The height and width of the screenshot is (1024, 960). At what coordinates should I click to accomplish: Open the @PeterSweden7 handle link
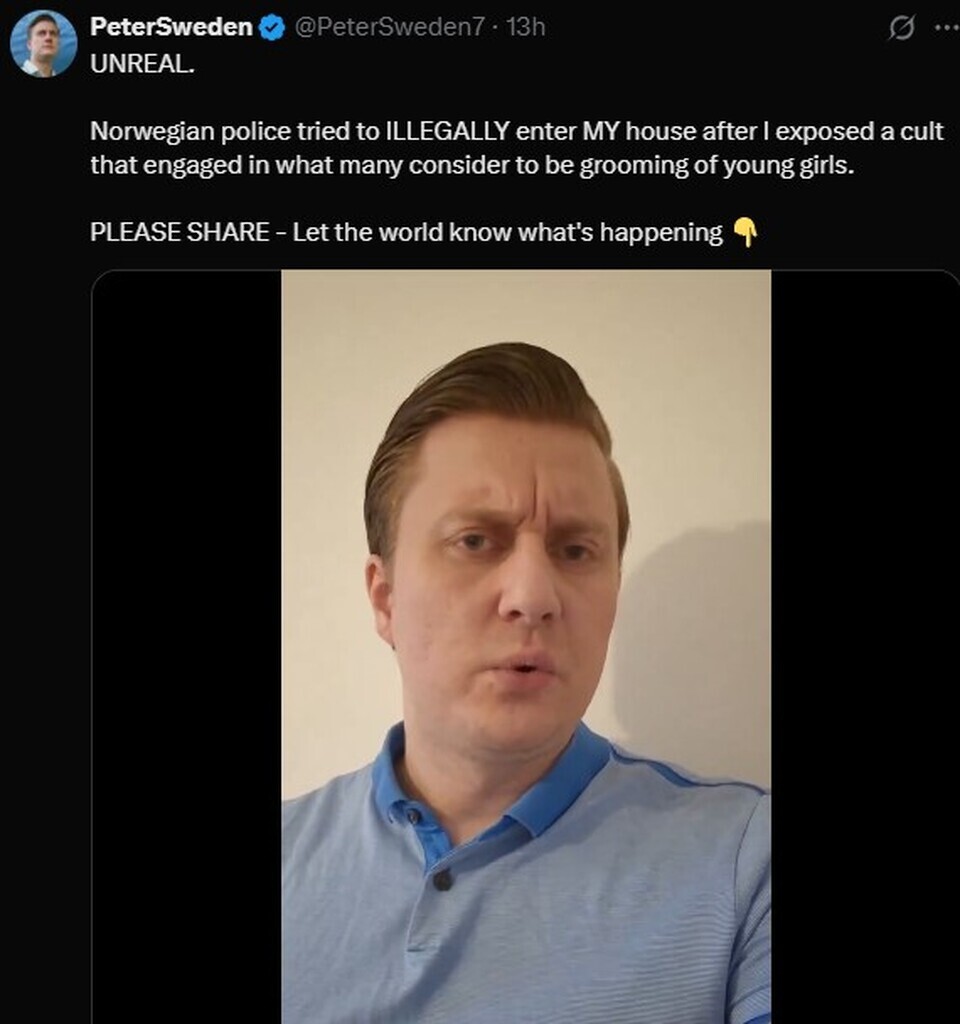click(x=390, y=27)
